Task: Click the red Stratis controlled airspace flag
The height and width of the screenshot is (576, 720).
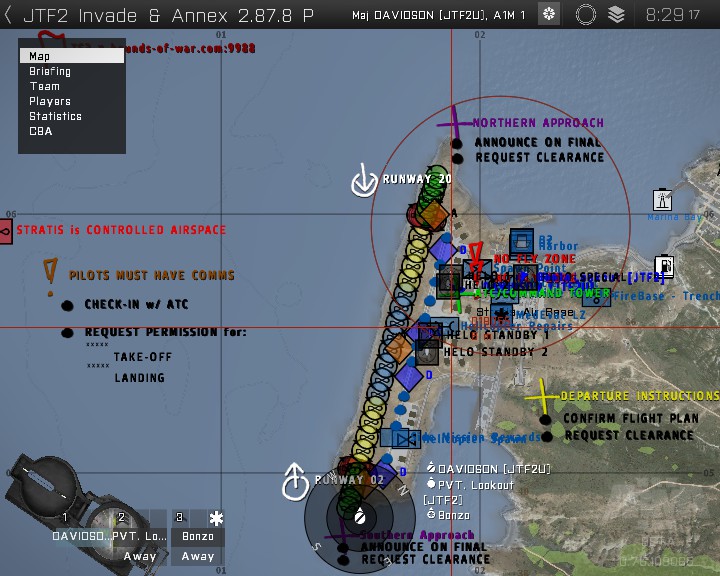Action: click(x=6, y=232)
